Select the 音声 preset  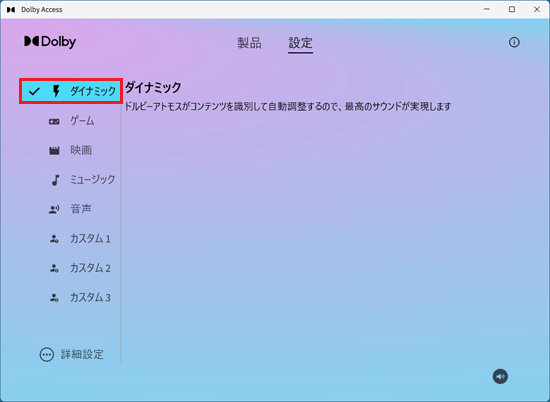pyautogui.click(x=81, y=209)
